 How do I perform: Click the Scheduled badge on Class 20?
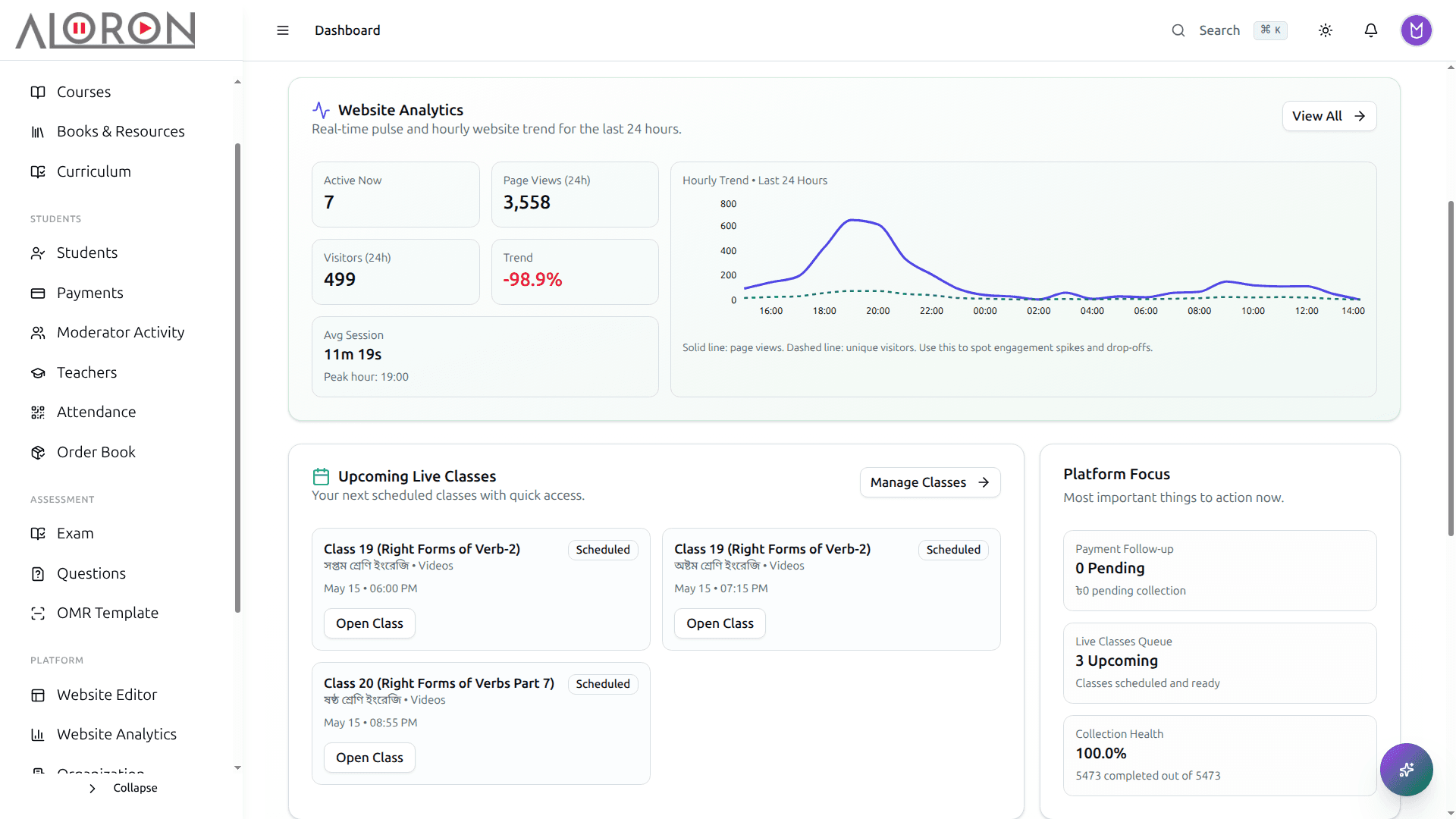pos(603,684)
